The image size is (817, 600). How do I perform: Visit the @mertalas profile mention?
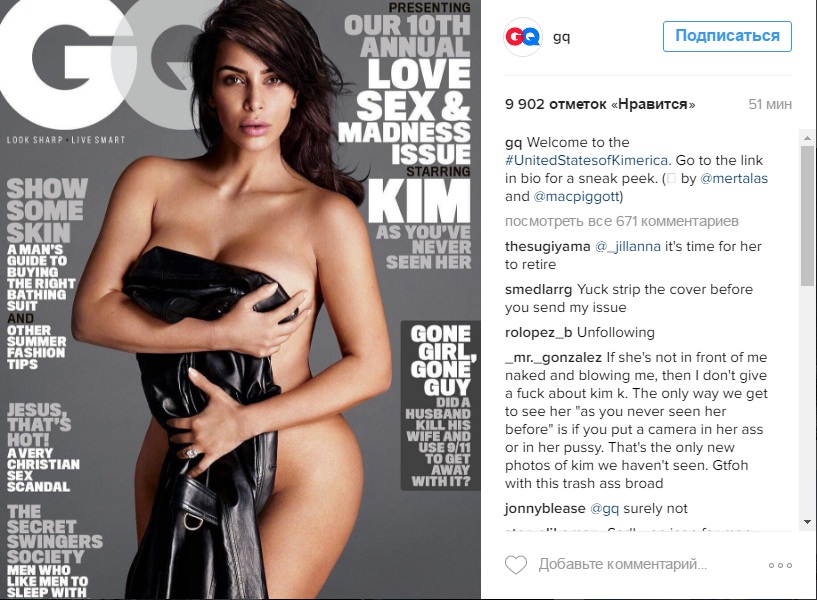tap(734, 178)
